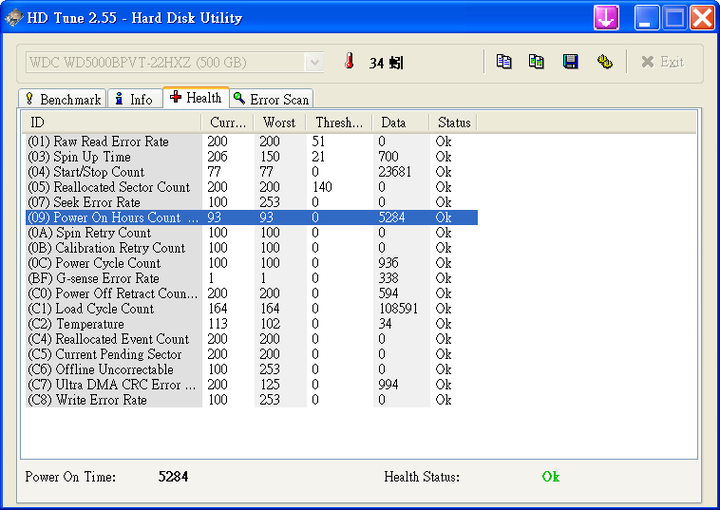
Task: Switch to the Benchmark tab
Action: [x=62, y=99]
